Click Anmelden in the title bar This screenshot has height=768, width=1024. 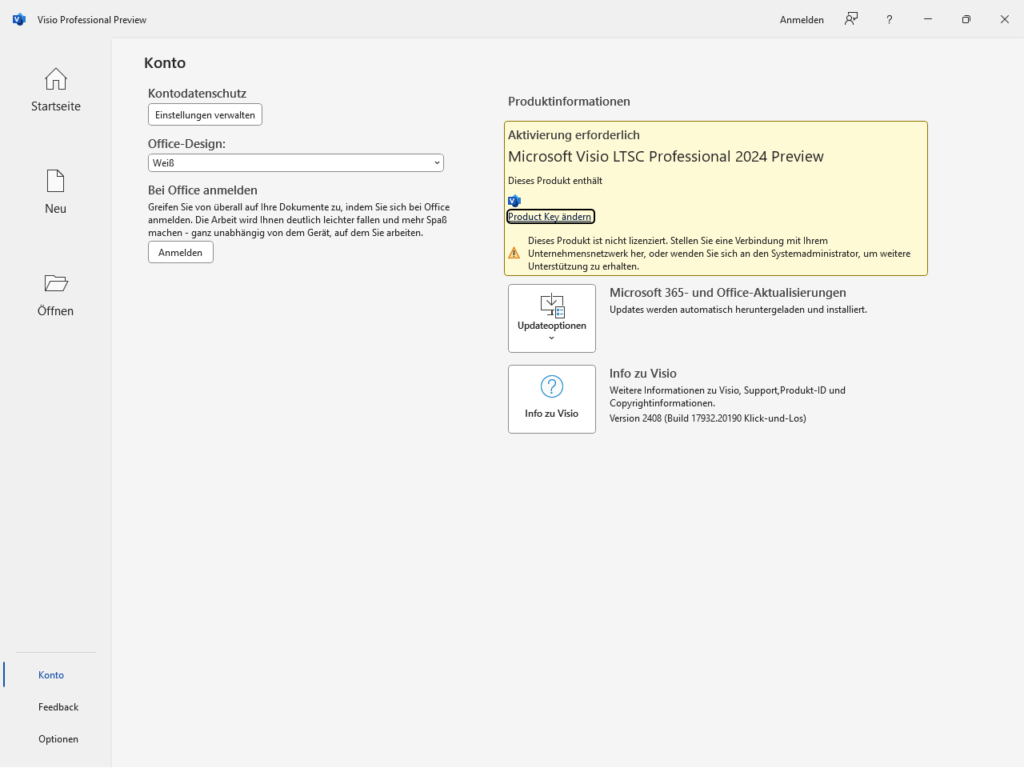pyautogui.click(x=802, y=20)
